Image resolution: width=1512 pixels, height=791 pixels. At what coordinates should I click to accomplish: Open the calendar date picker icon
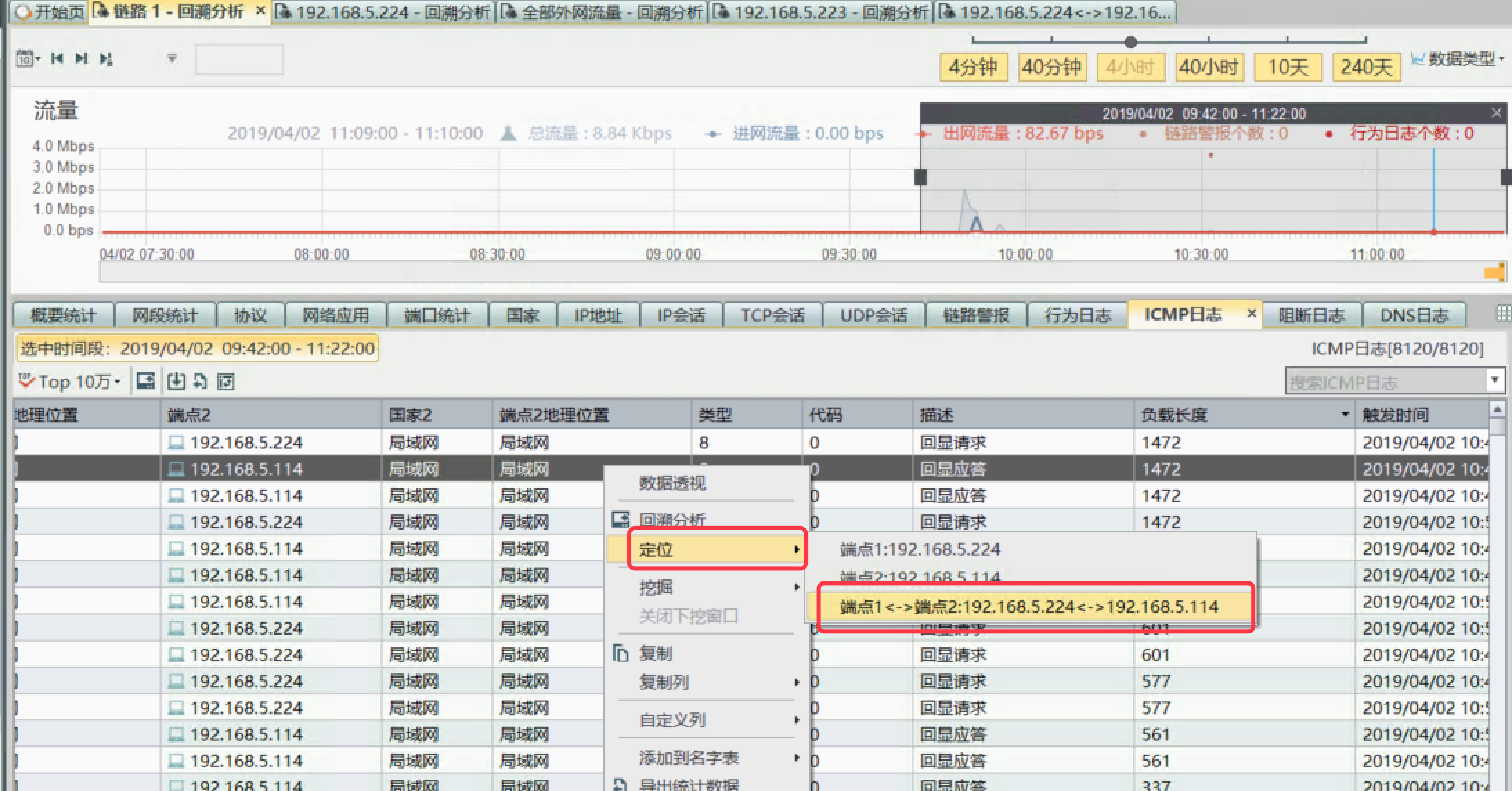(x=25, y=59)
